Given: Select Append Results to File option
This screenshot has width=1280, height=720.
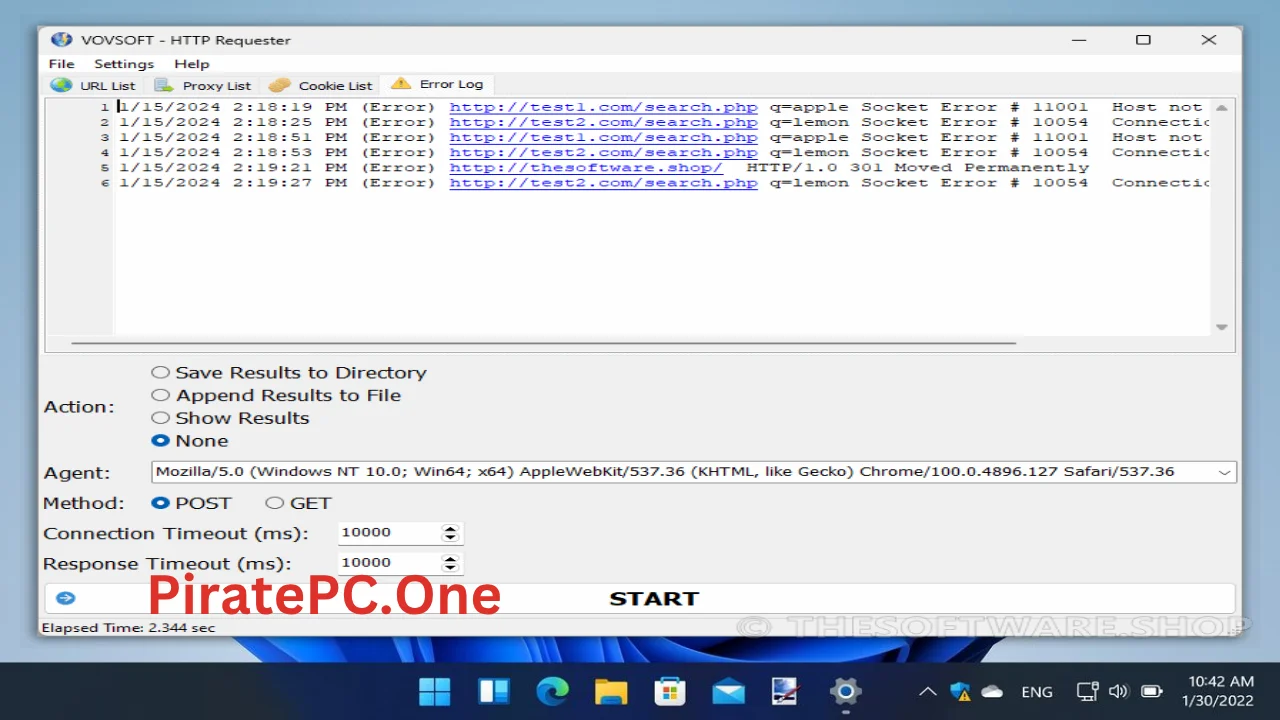Looking at the screenshot, I should point(277,396).
